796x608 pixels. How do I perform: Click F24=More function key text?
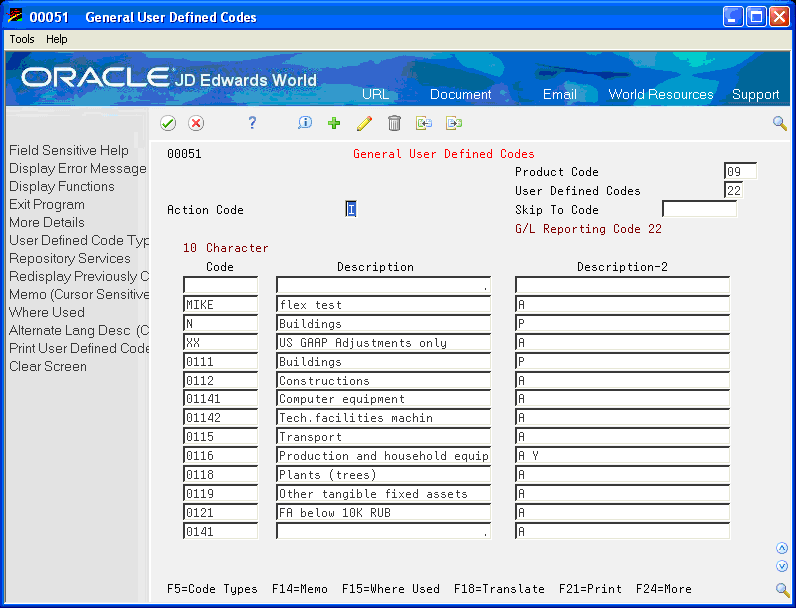[664, 589]
